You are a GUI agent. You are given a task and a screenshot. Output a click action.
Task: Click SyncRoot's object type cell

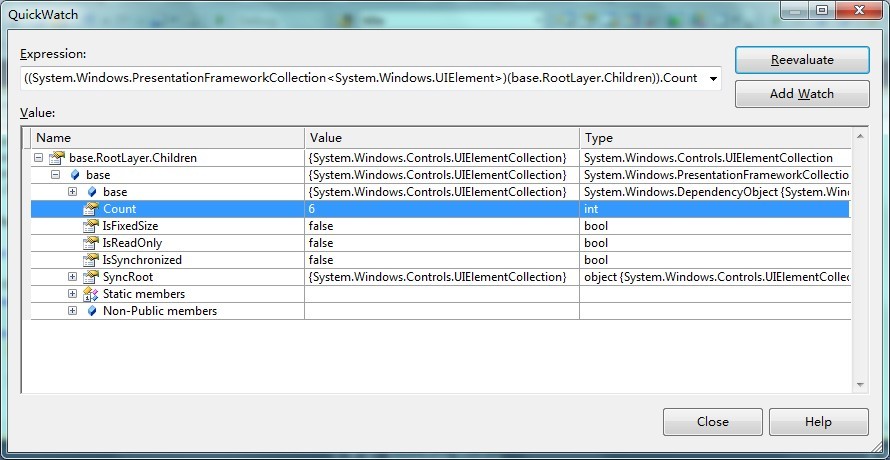pyautogui.click(x=715, y=277)
